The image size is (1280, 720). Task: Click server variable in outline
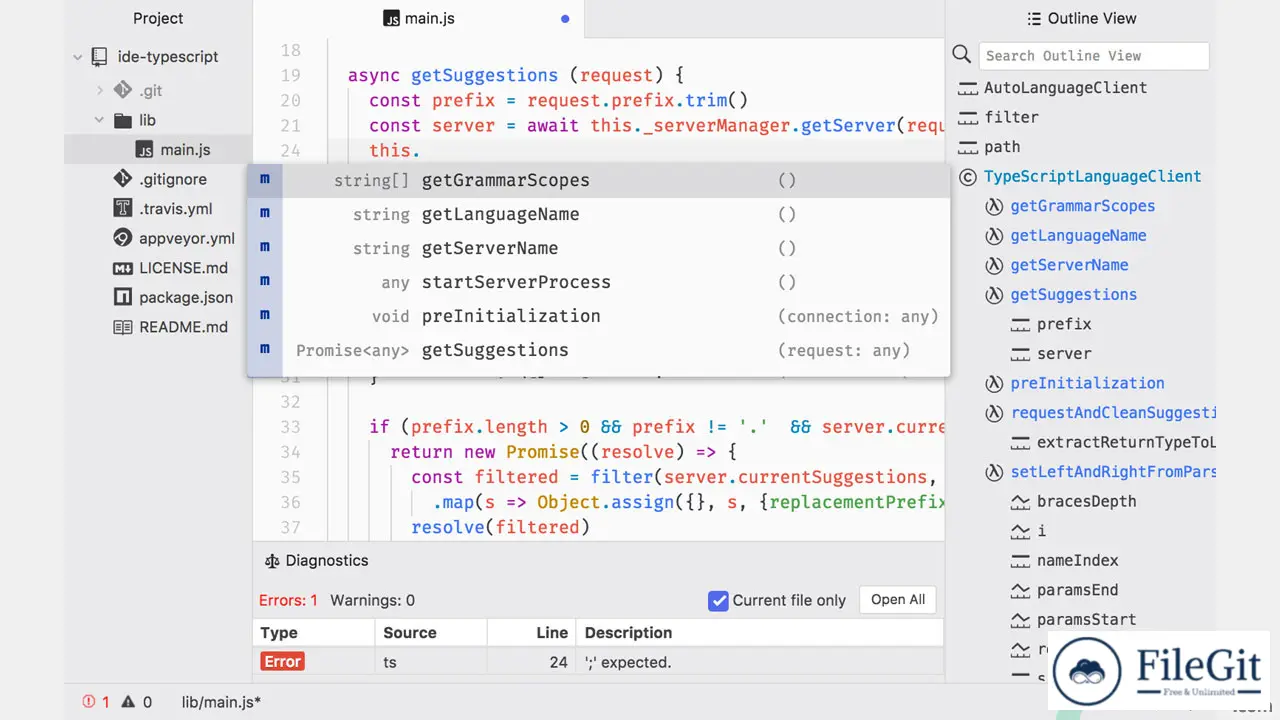pyautogui.click(x=1064, y=353)
